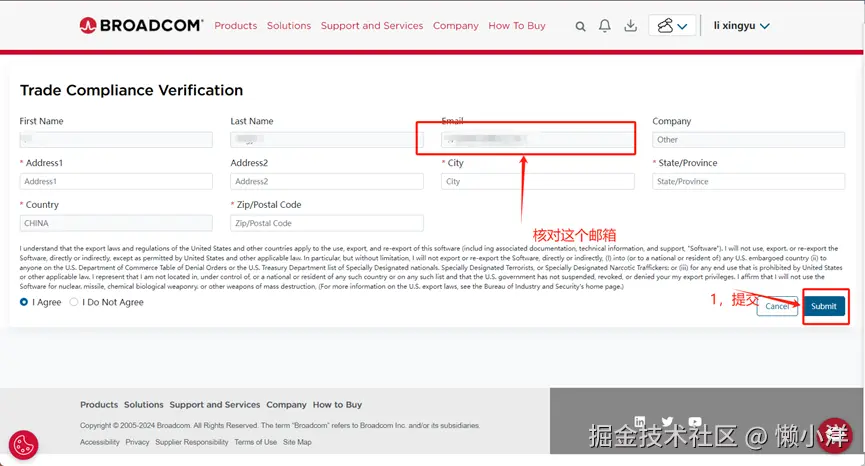Open the Twitter social icon
865x466 pixels.
pos(668,421)
